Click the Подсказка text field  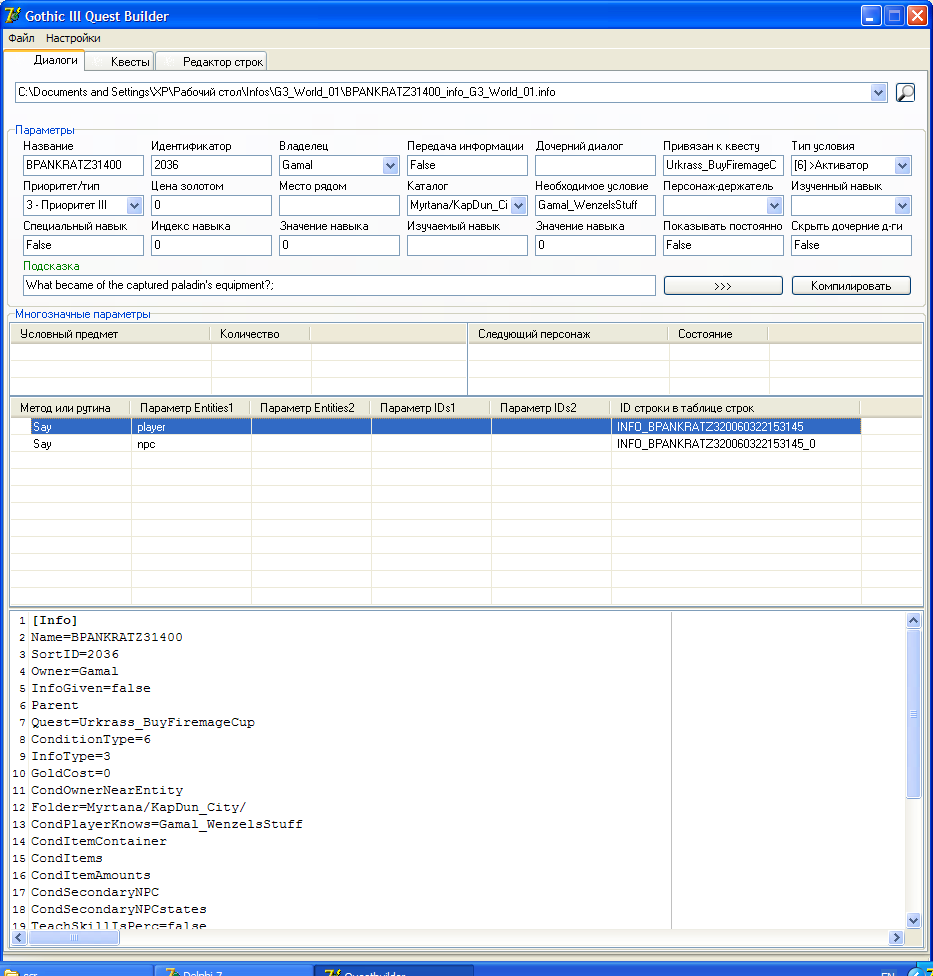coord(339,286)
